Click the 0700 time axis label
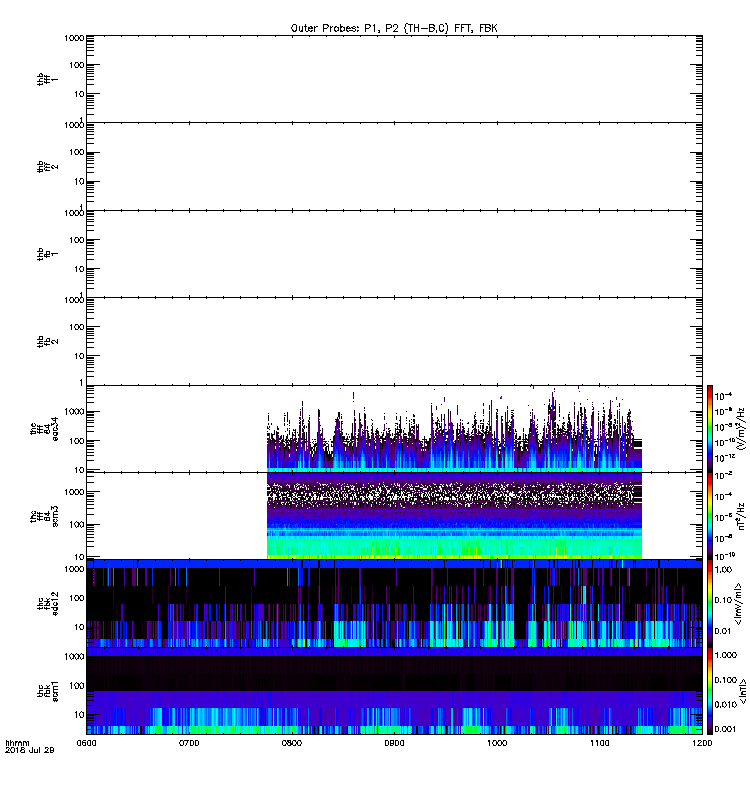 [x=189, y=743]
